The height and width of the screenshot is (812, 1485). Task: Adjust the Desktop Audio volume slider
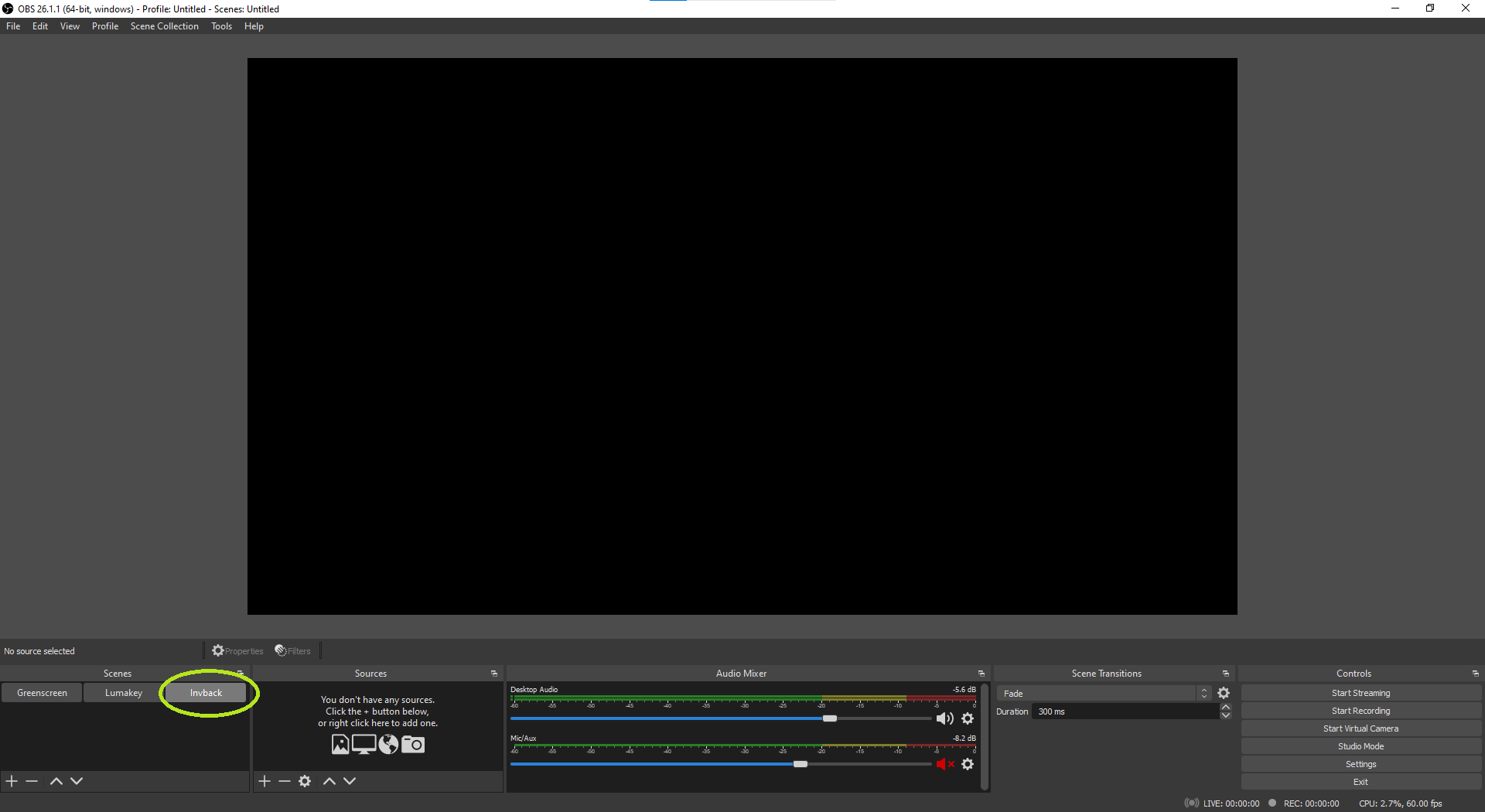[x=829, y=718]
